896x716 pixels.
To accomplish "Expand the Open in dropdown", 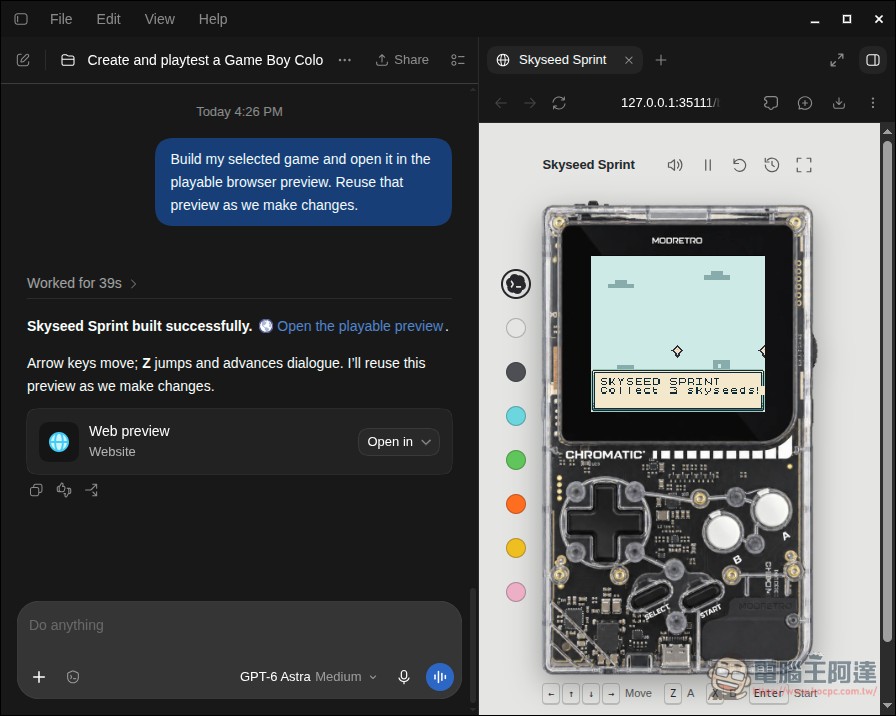I will tap(399, 442).
